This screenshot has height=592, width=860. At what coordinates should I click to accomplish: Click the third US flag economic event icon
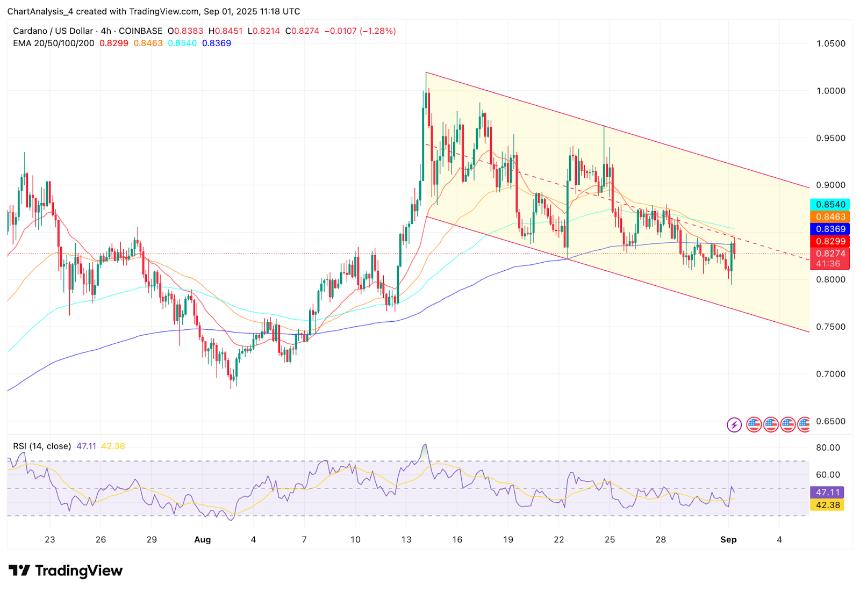(x=787, y=424)
